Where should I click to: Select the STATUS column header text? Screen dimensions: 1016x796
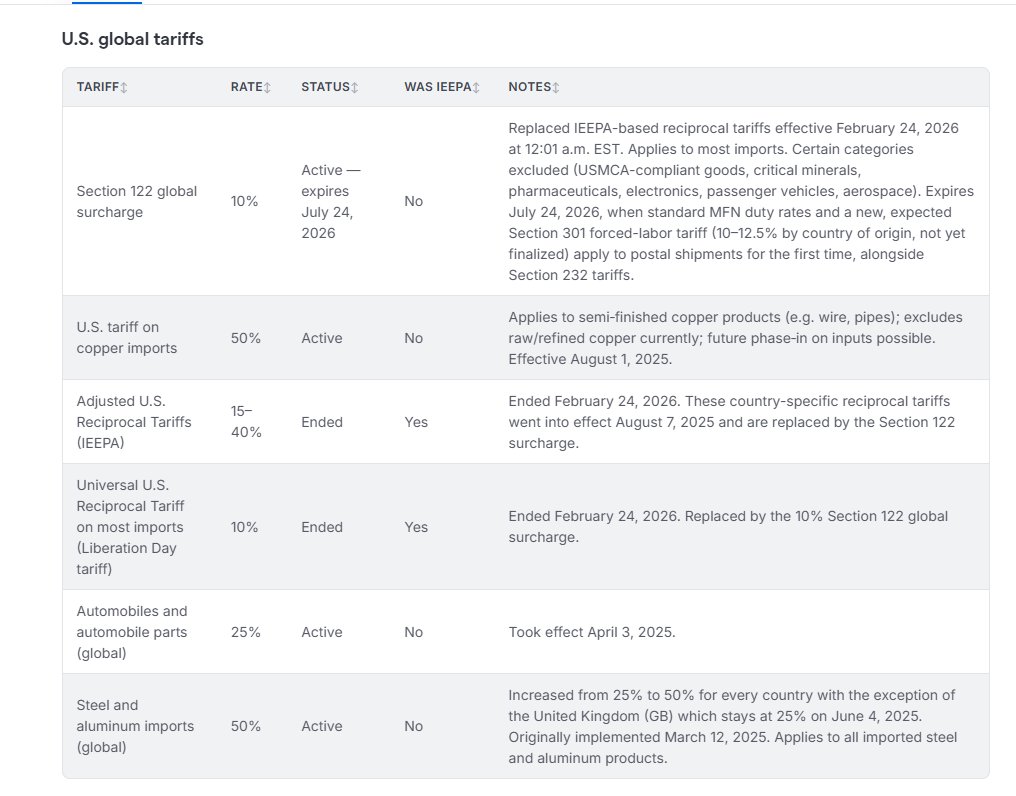[x=325, y=87]
